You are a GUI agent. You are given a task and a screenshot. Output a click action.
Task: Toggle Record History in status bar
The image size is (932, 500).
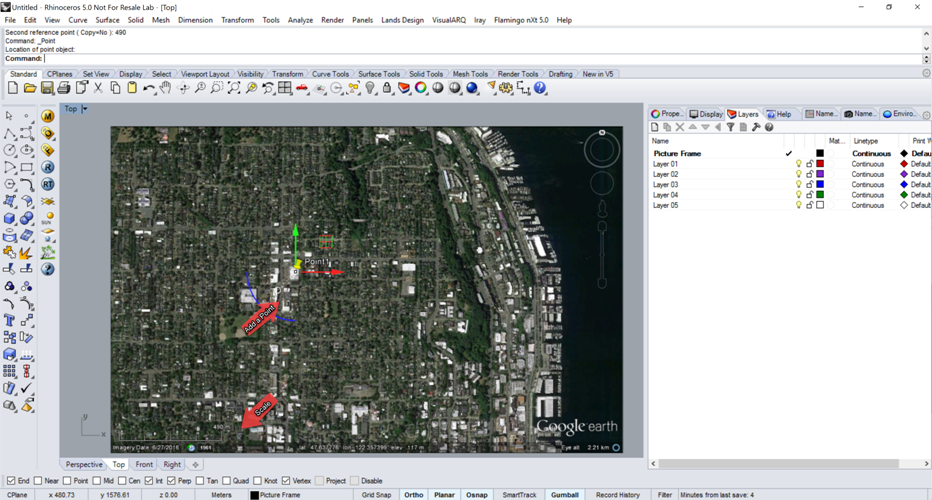coord(618,495)
